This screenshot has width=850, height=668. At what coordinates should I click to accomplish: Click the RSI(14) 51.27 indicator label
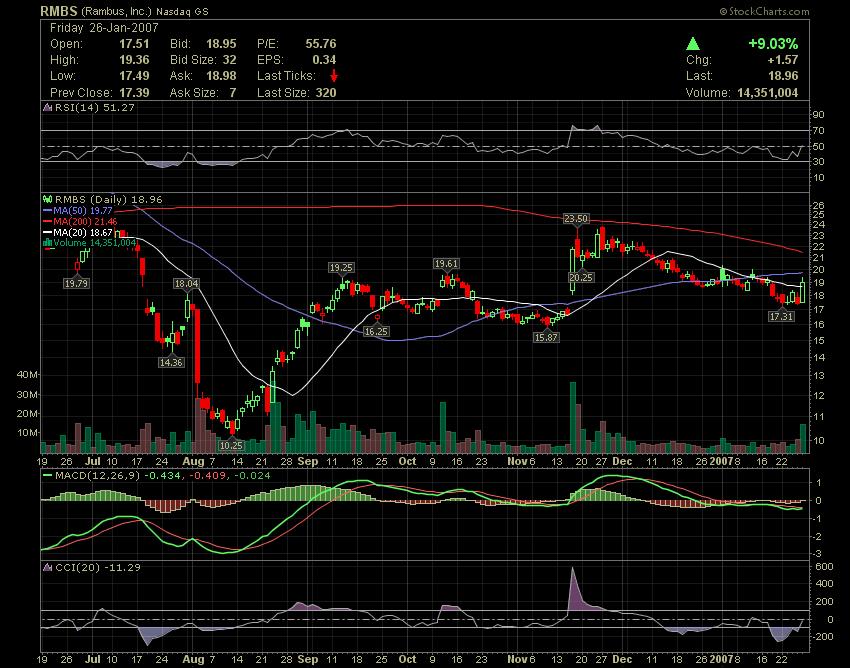pyautogui.click(x=95, y=107)
